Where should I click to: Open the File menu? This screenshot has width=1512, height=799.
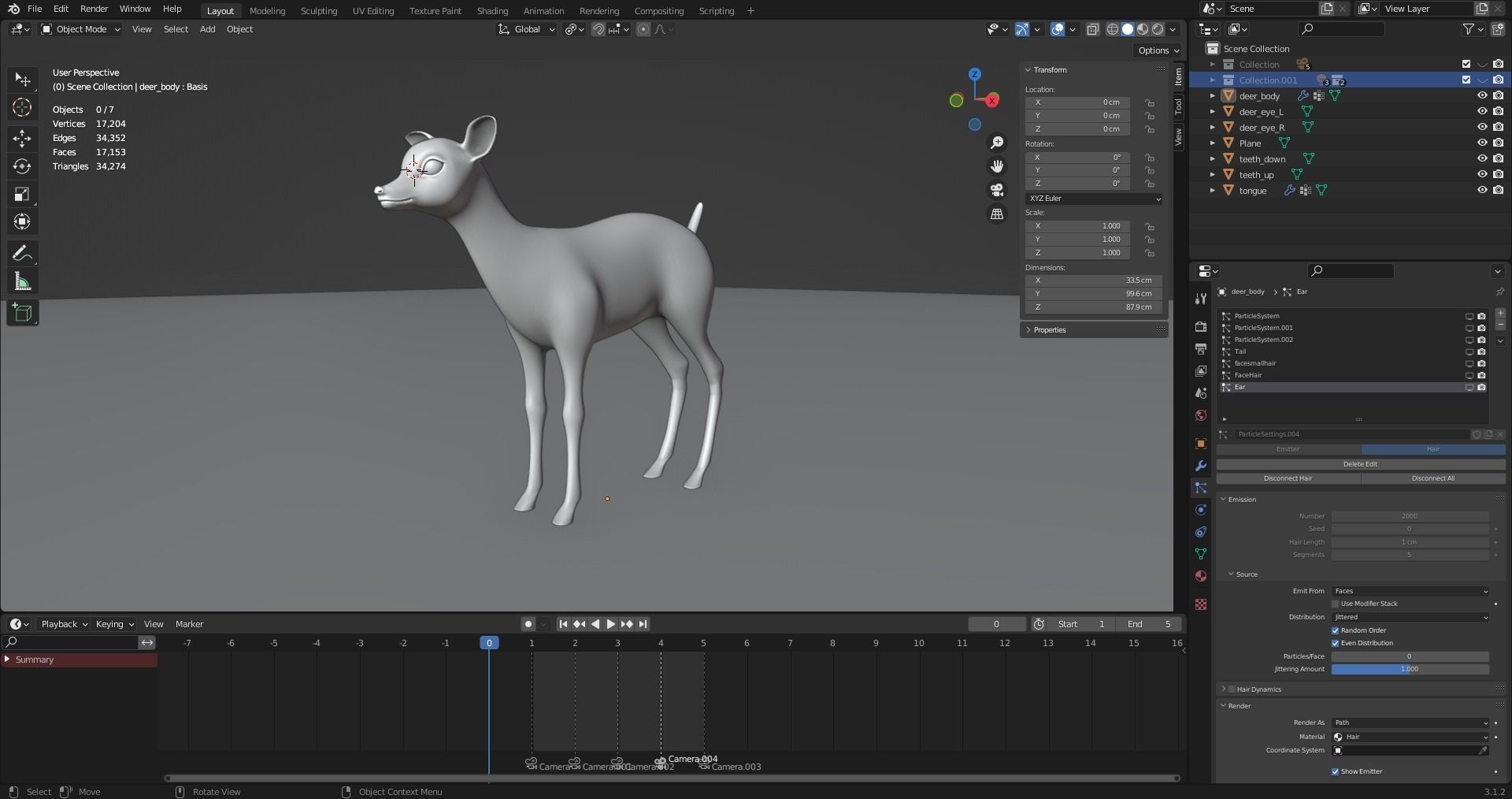tap(35, 9)
